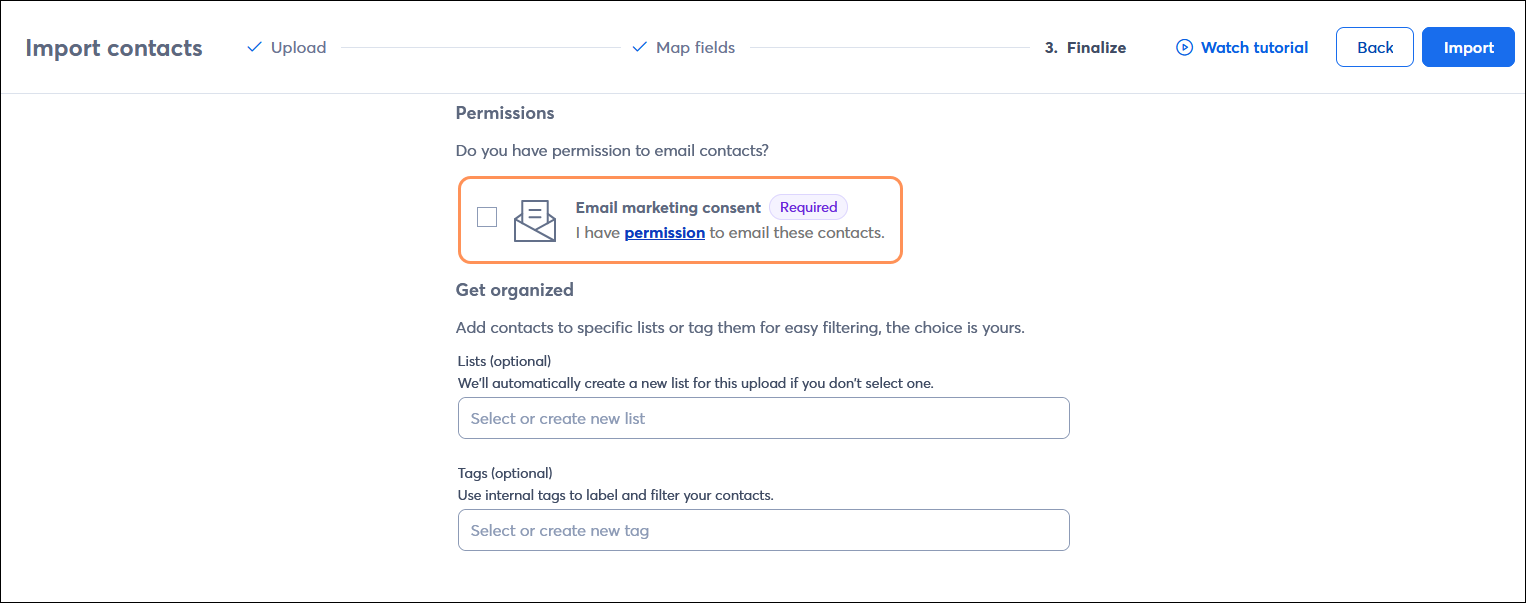Image resolution: width=1526 pixels, height=603 pixels.
Task: Click the checkmark beside Map fields
Action: click(639, 46)
